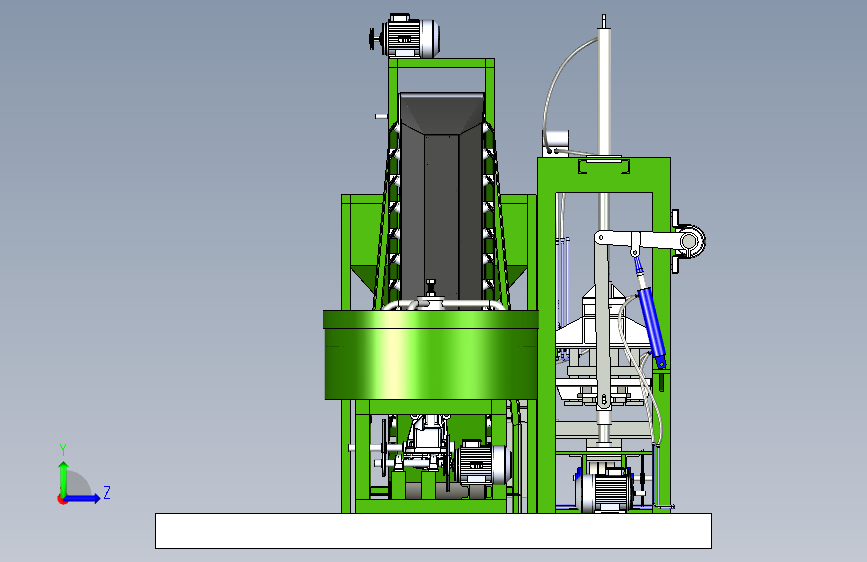This screenshot has width=867, height=562.
Task: Select the white lever arm with ring end
Action: pos(650,241)
